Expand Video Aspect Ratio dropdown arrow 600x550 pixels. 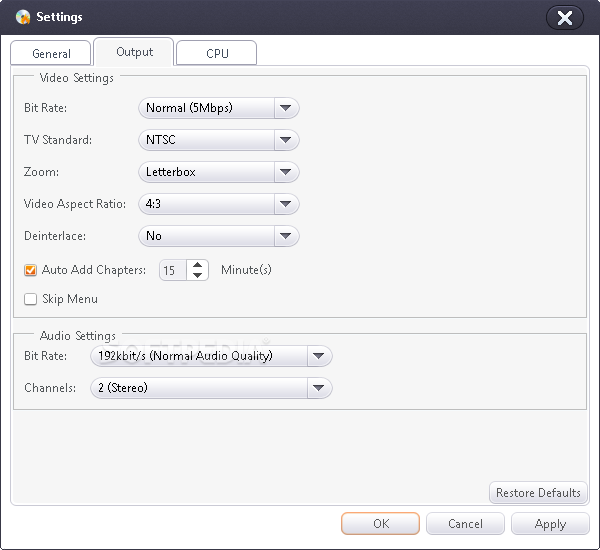tap(286, 204)
